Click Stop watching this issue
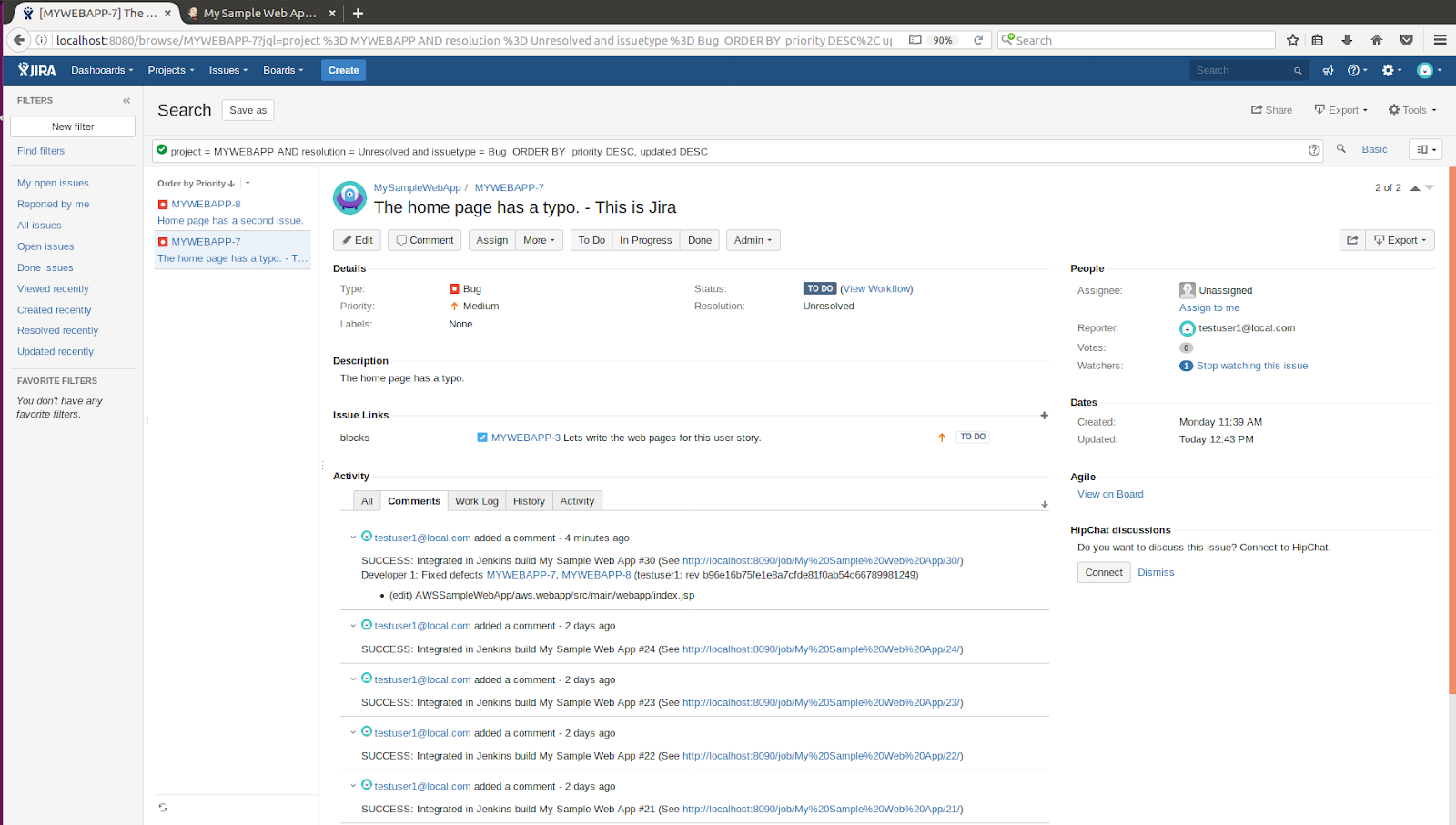This screenshot has width=1456, height=825. coord(1252,366)
